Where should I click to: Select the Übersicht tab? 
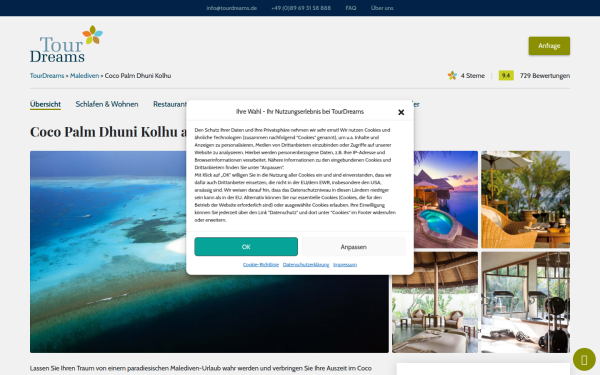point(45,104)
